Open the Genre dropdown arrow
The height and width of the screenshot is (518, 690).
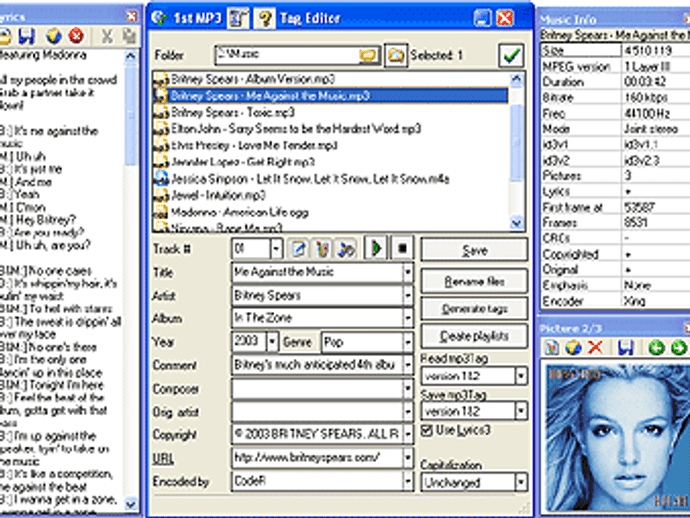pyautogui.click(x=408, y=342)
